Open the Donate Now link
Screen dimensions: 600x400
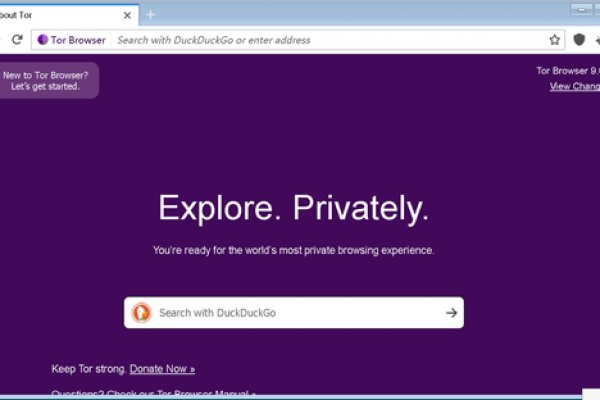[x=162, y=368]
